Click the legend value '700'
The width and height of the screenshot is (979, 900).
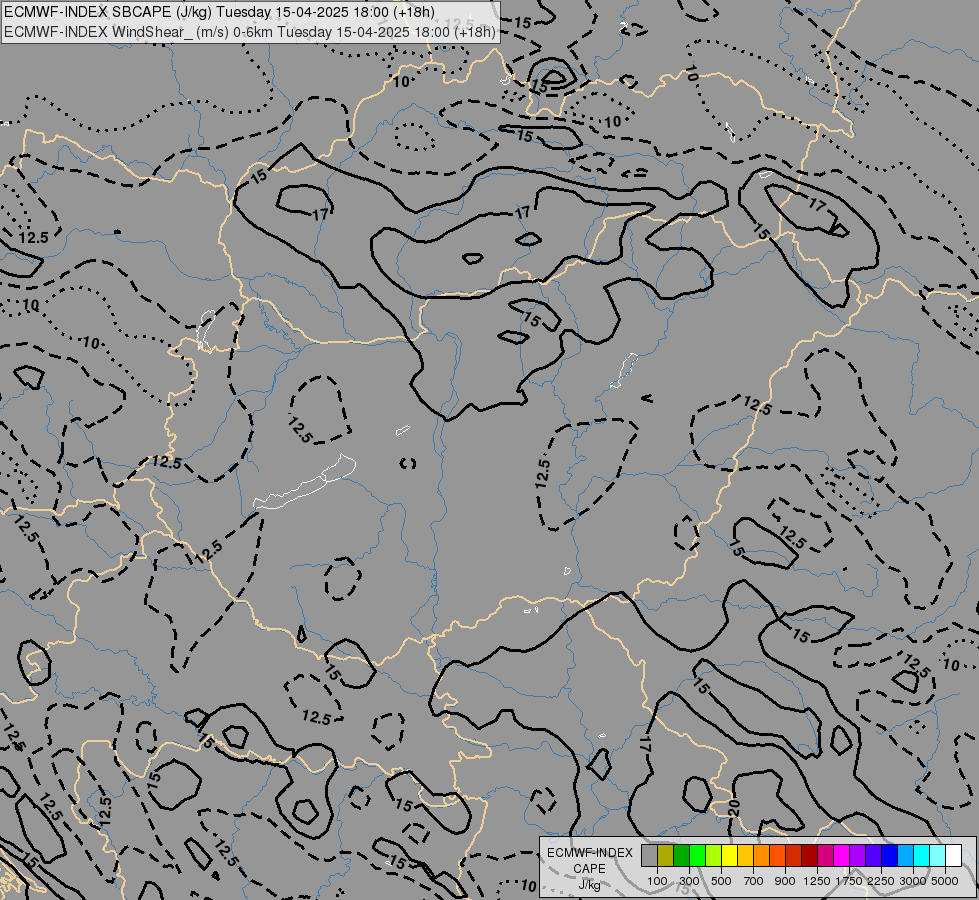click(x=754, y=881)
